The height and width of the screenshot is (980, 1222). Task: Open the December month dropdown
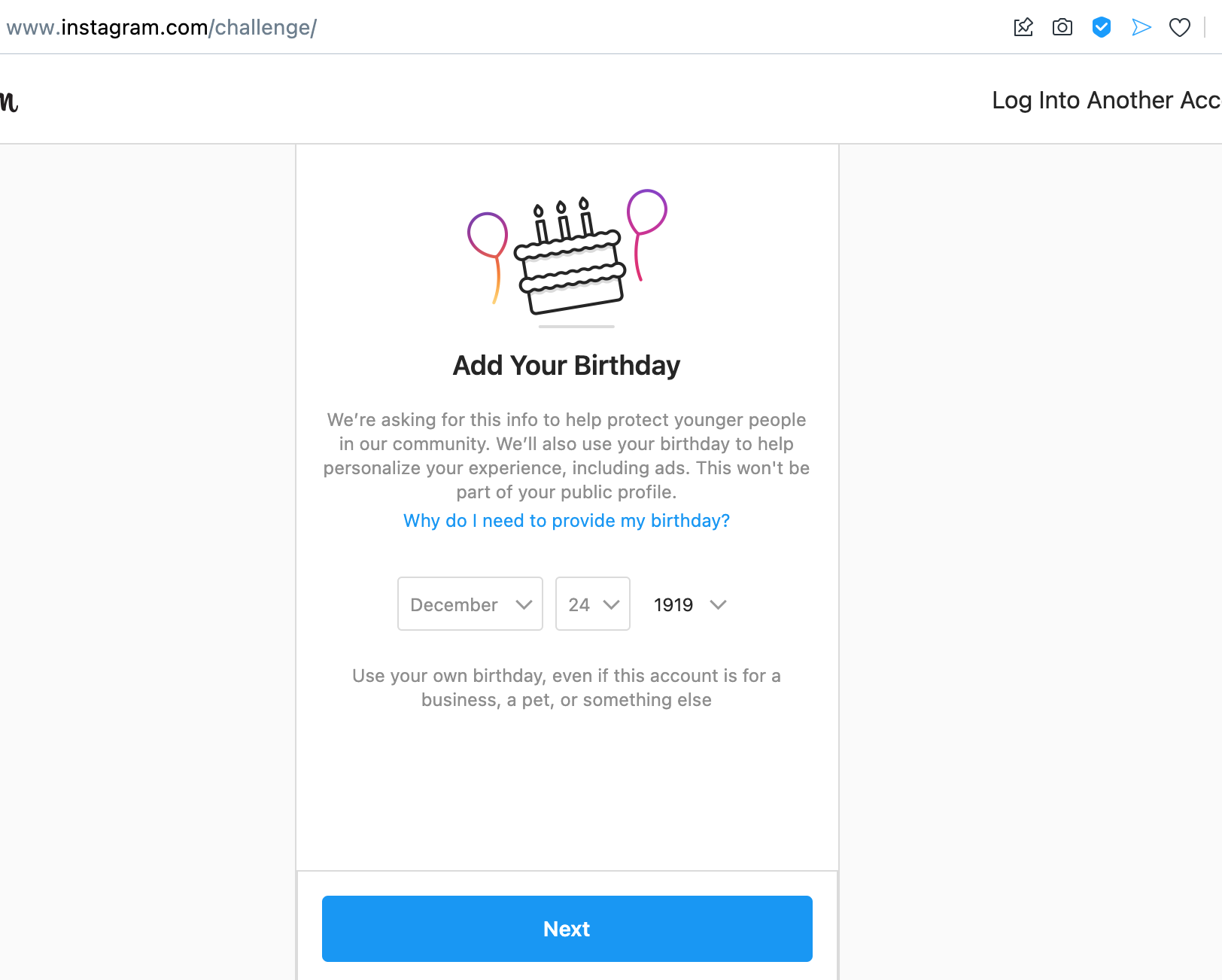[470, 604]
